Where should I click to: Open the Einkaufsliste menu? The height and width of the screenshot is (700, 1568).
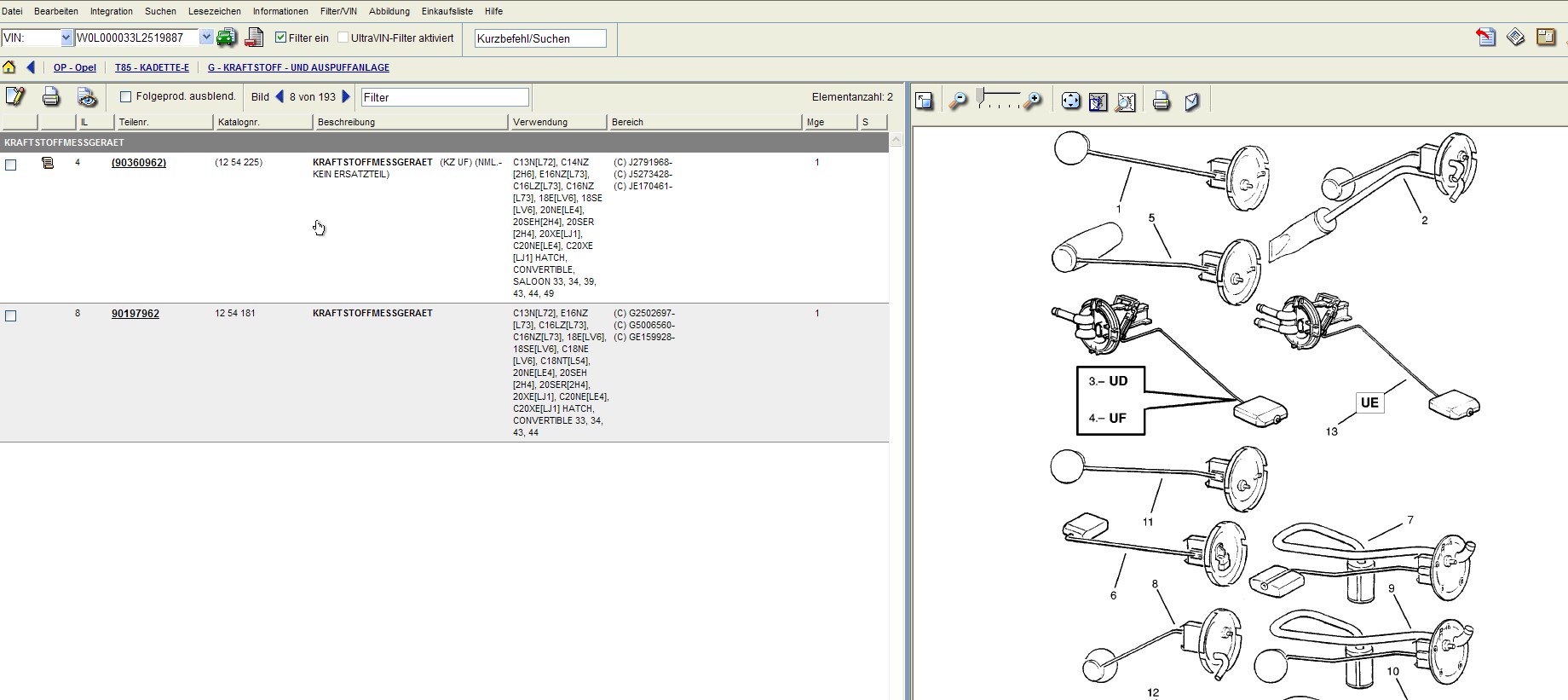click(447, 11)
